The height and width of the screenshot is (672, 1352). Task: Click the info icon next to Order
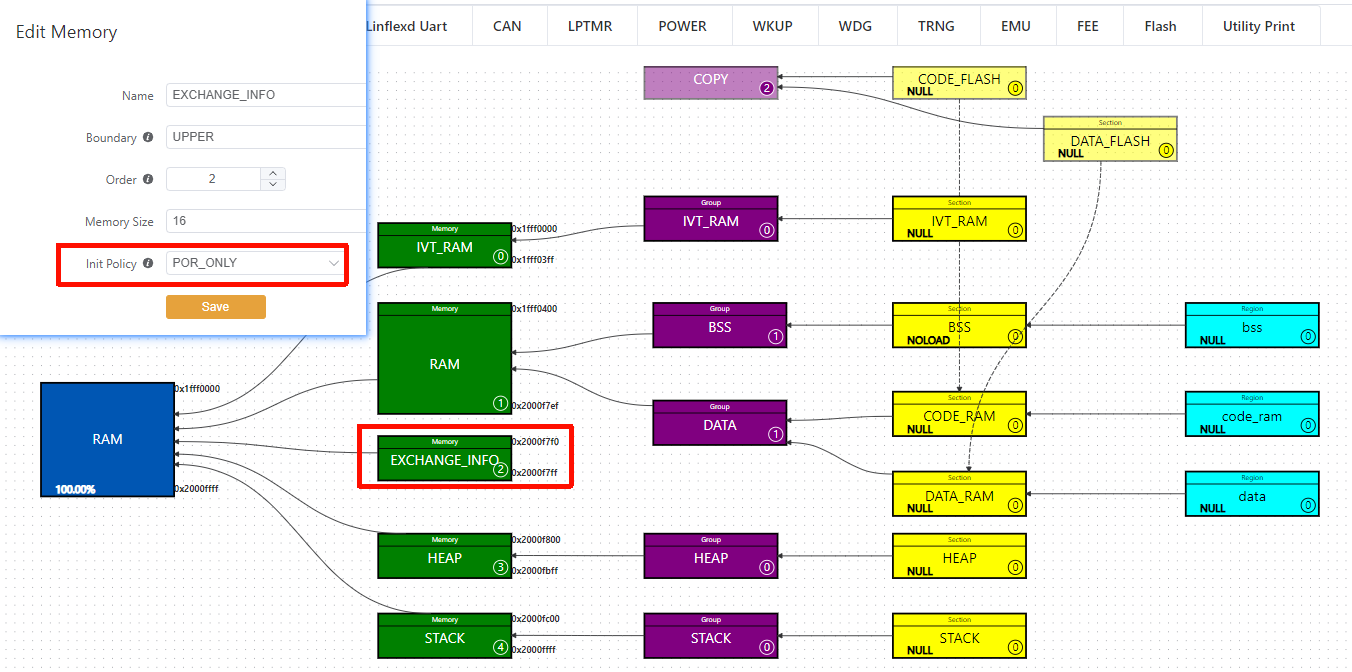[147, 179]
